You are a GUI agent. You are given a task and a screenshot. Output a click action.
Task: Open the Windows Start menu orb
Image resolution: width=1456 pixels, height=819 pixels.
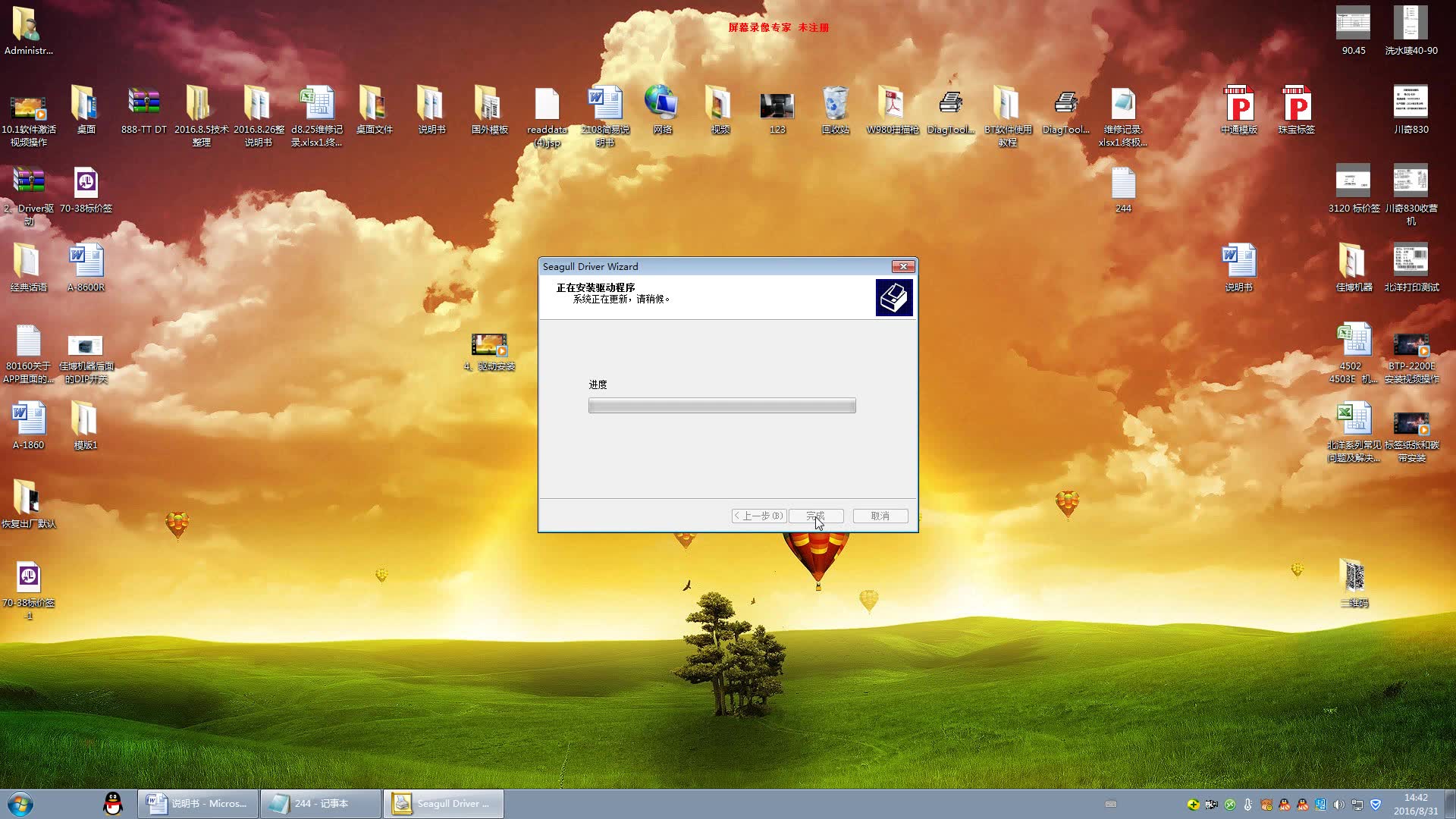(20, 804)
